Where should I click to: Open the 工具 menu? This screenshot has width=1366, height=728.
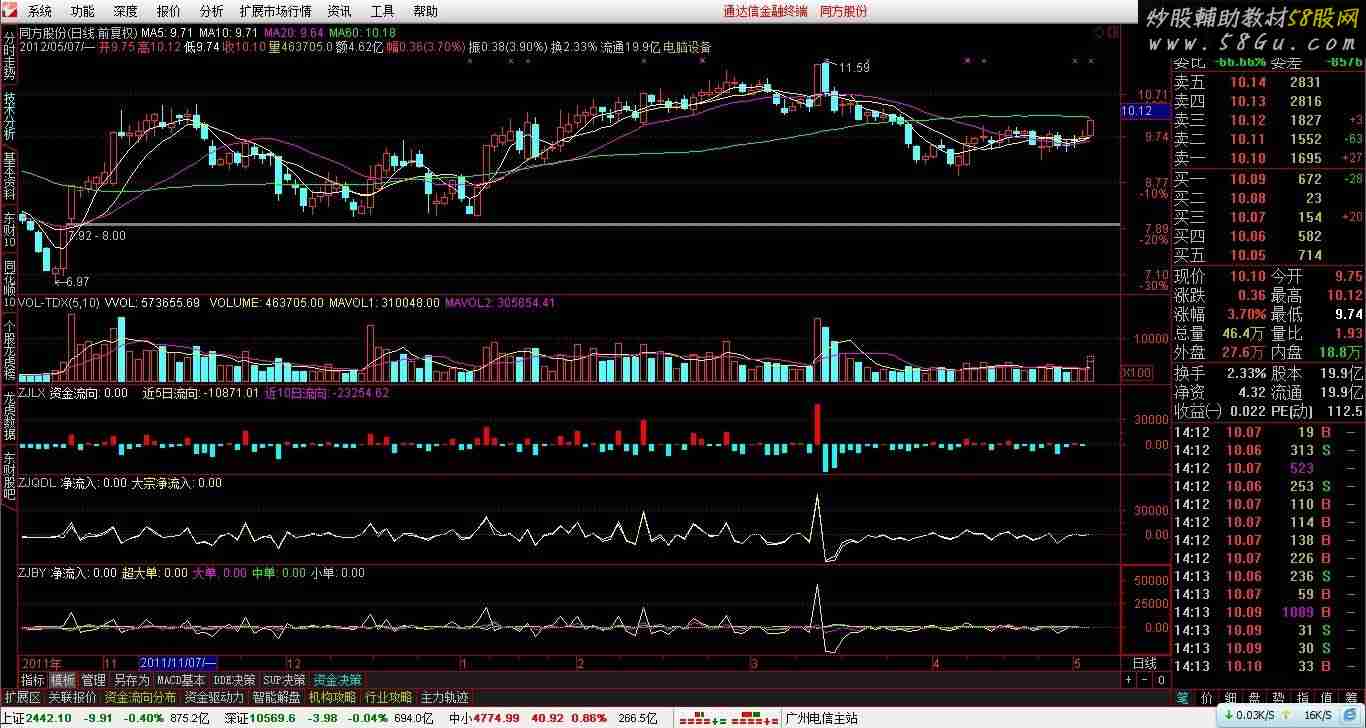pos(382,12)
